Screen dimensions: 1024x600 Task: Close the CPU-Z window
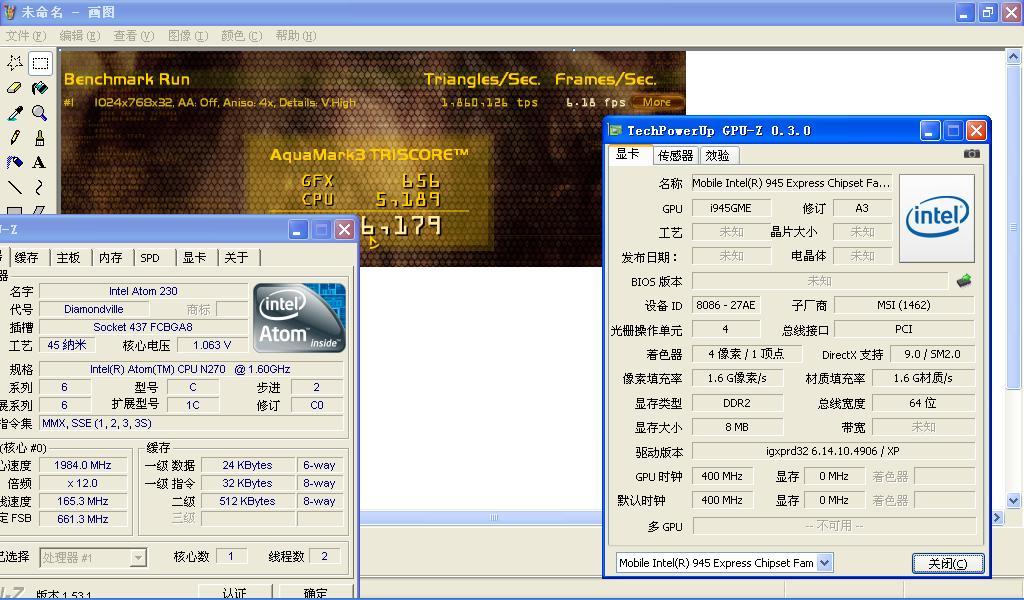point(344,229)
